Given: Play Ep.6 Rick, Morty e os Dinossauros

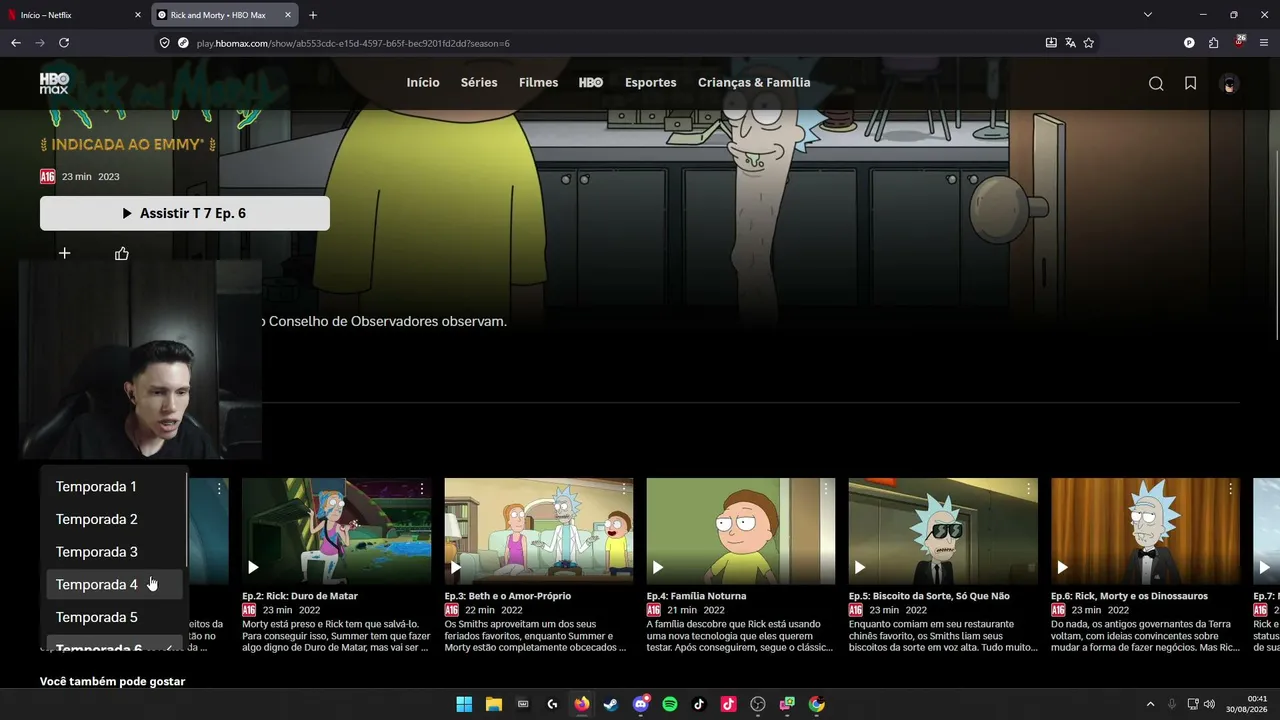Looking at the screenshot, I should (1062, 567).
